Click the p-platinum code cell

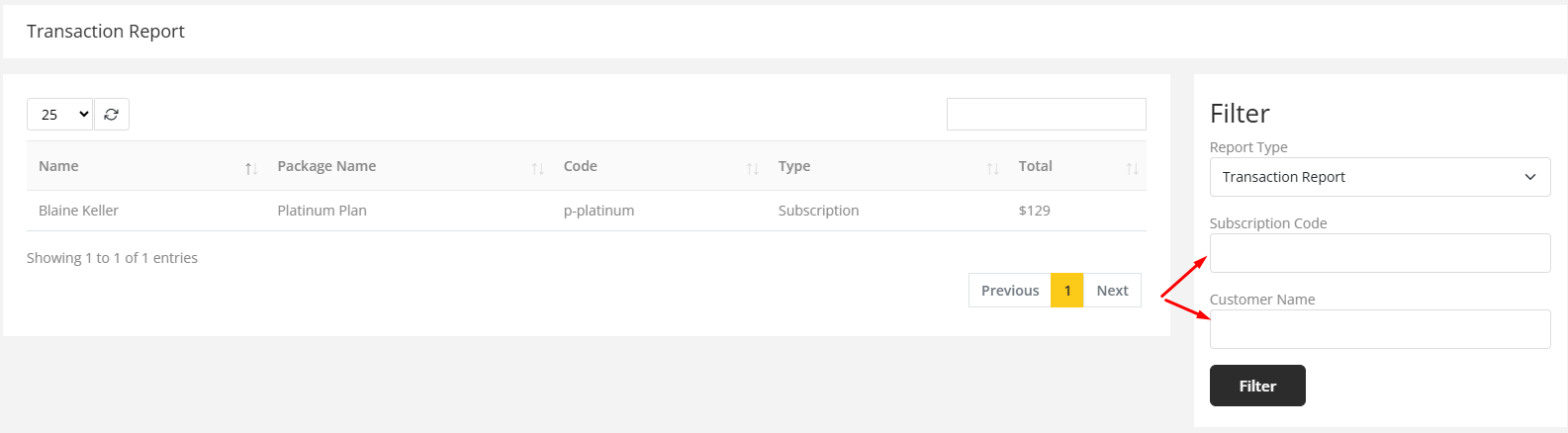point(599,211)
